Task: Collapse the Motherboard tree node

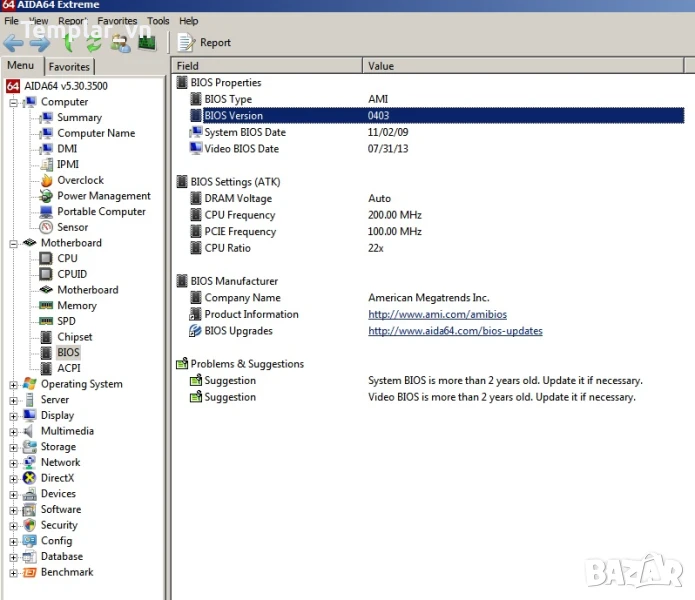Action: coord(13,243)
